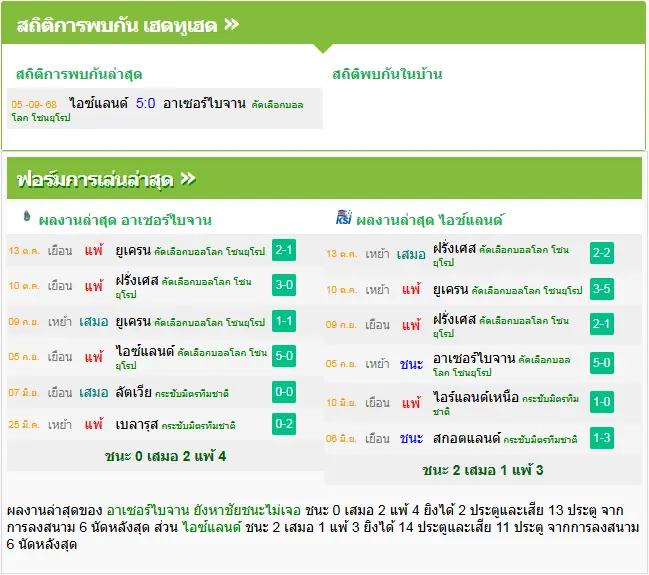The height and width of the screenshot is (575, 649).
Task: Select the เบลารุส match row opponent name
Action: [x=137, y=424]
